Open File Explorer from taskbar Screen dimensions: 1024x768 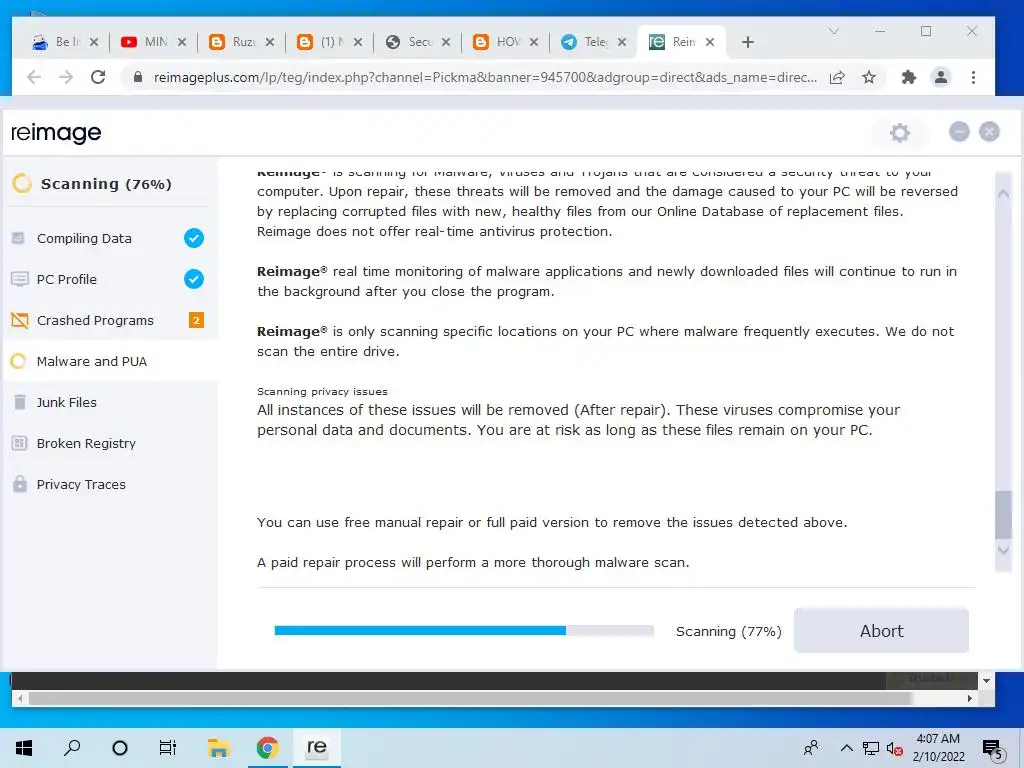[x=217, y=748]
